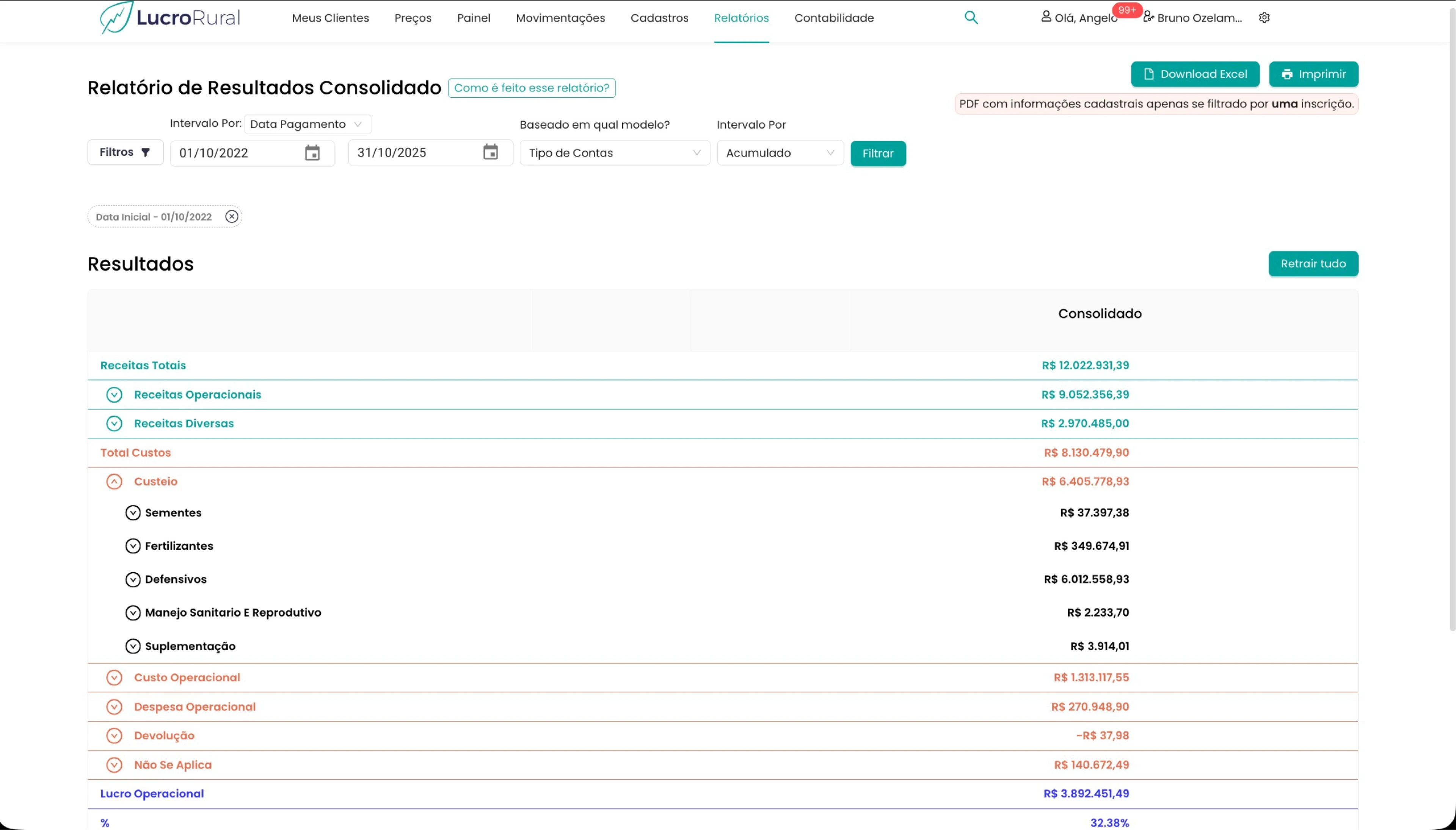Expand the Defensivos subcategory
1456x830 pixels.
pos(133,579)
